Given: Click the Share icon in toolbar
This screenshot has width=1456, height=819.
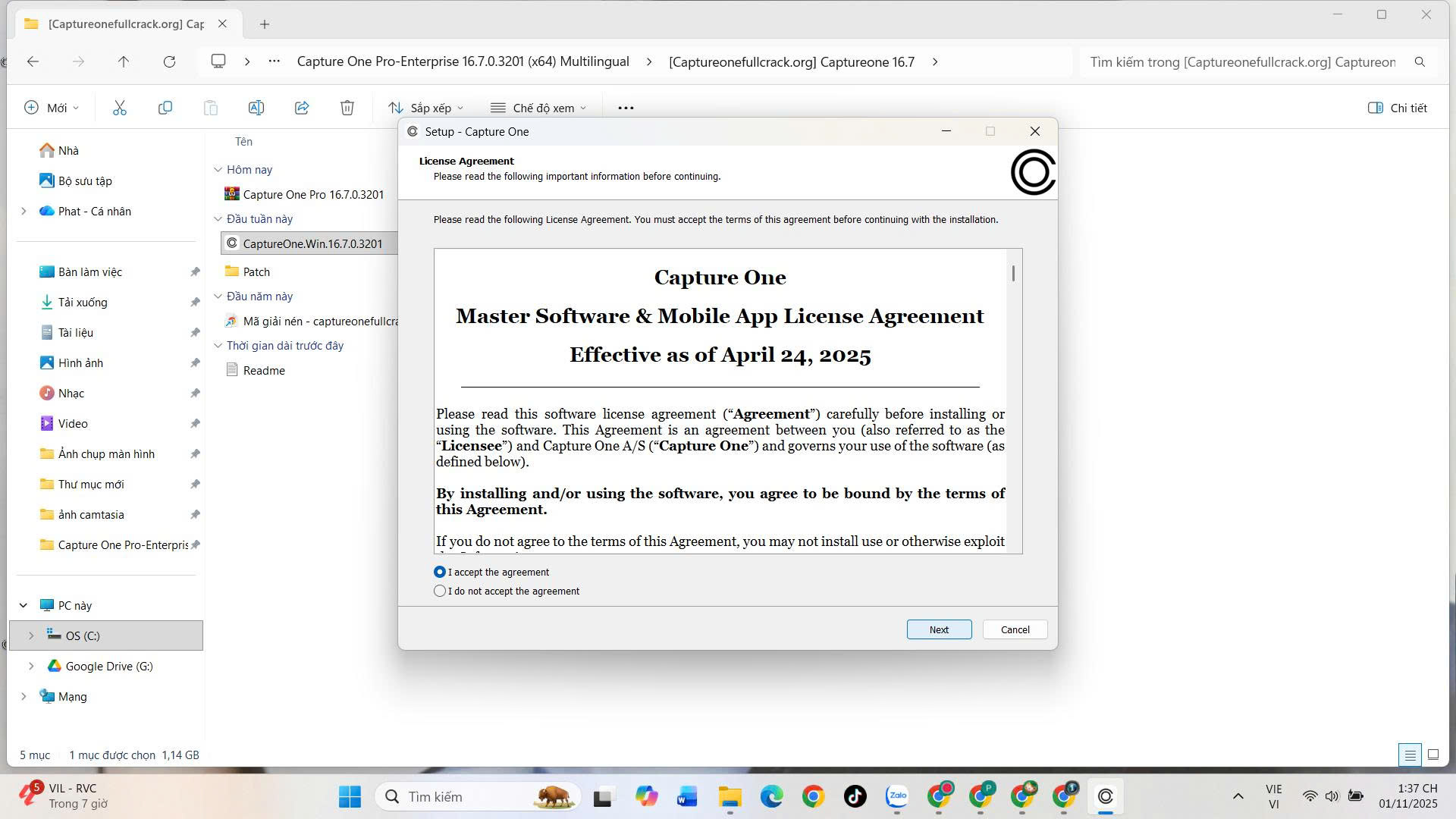Looking at the screenshot, I should [302, 108].
